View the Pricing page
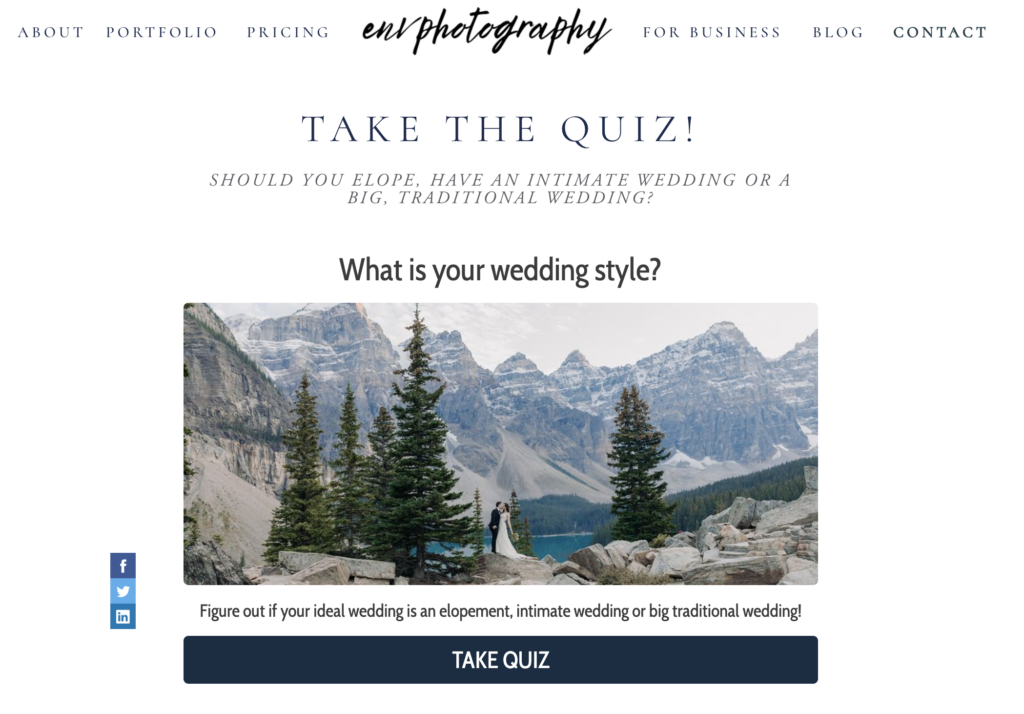Image resolution: width=1024 pixels, height=714 pixels. point(288,32)
